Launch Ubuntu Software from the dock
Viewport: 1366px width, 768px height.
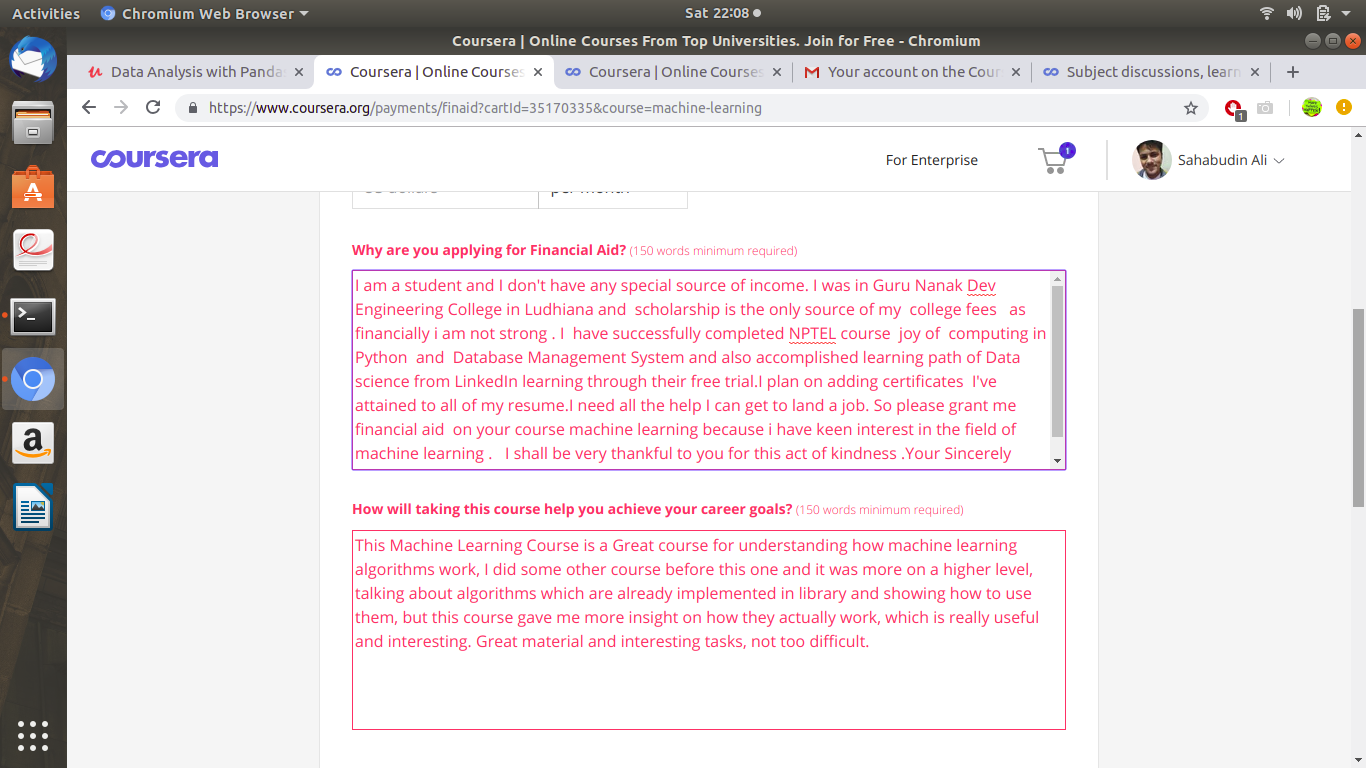click(33, 187)
